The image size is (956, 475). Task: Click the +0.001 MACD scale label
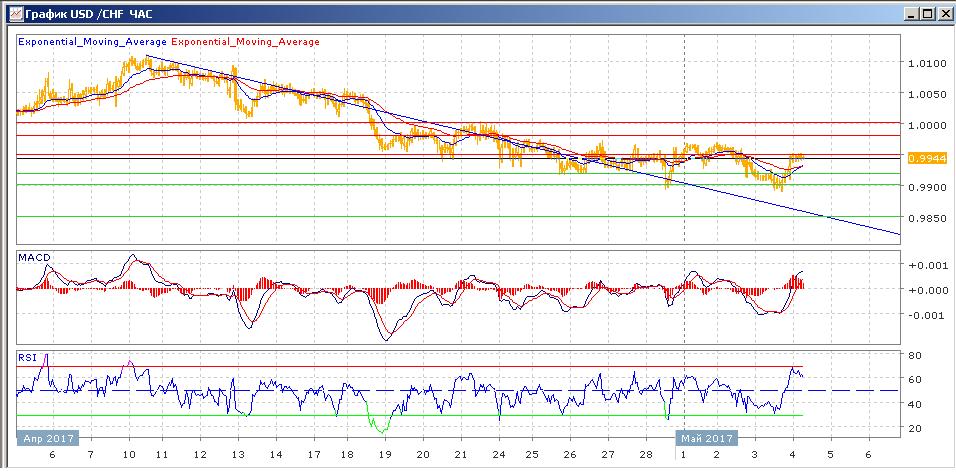pos(926,265)
